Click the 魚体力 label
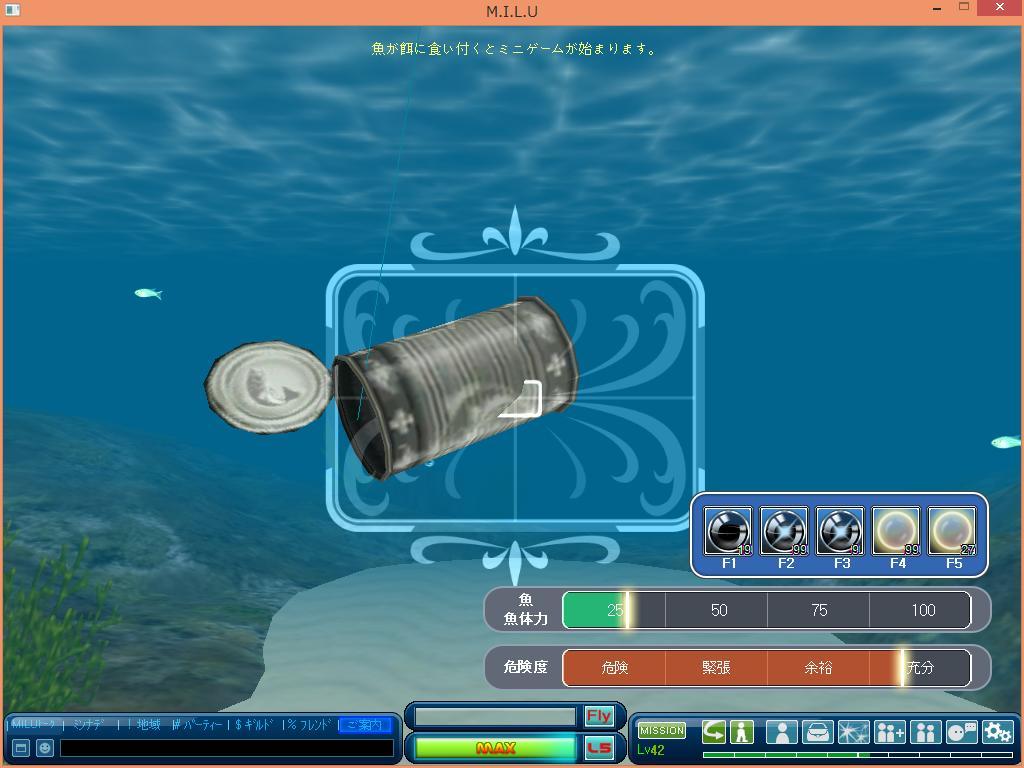The height and width of the screenshot is (768, 1024). tap(525, 618)
